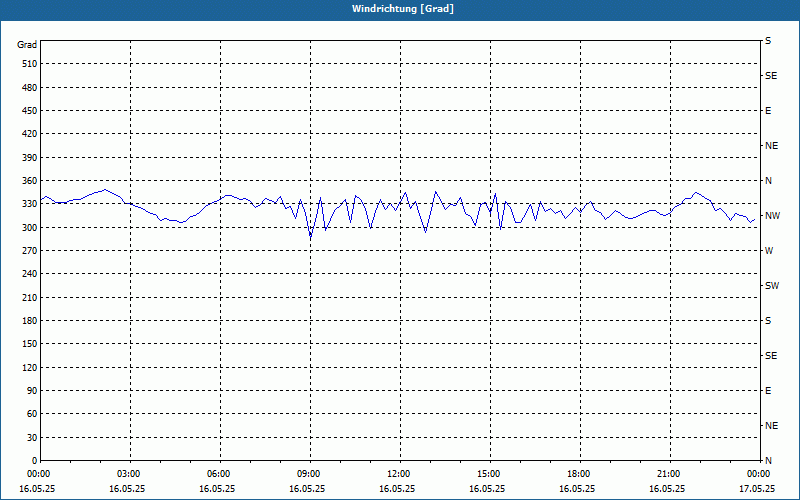Screen dimensions: 800x500
Task: Click the N compass label level with 360
Action: tap(768, 181)
